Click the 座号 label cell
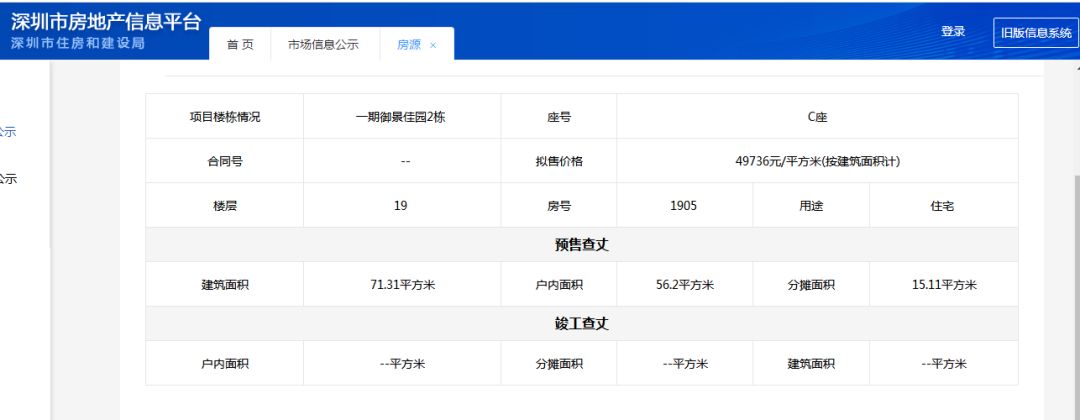Screen dimensions: 1080x420 pyautogui.click(x=559, y=117)
